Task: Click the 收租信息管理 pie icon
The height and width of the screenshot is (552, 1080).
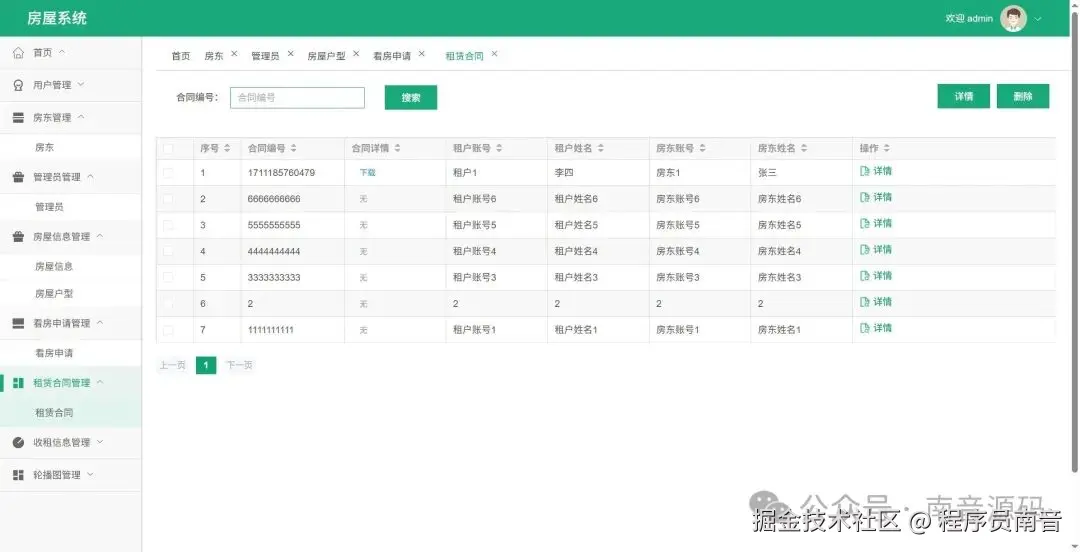Action: 19,442
